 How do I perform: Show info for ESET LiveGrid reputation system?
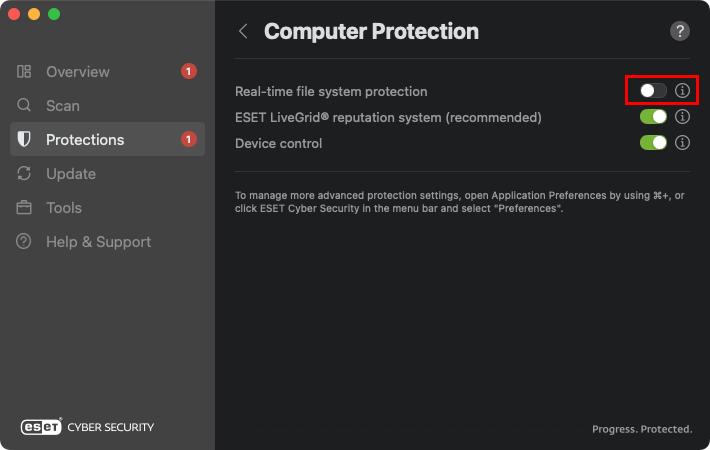coord(683,117)
